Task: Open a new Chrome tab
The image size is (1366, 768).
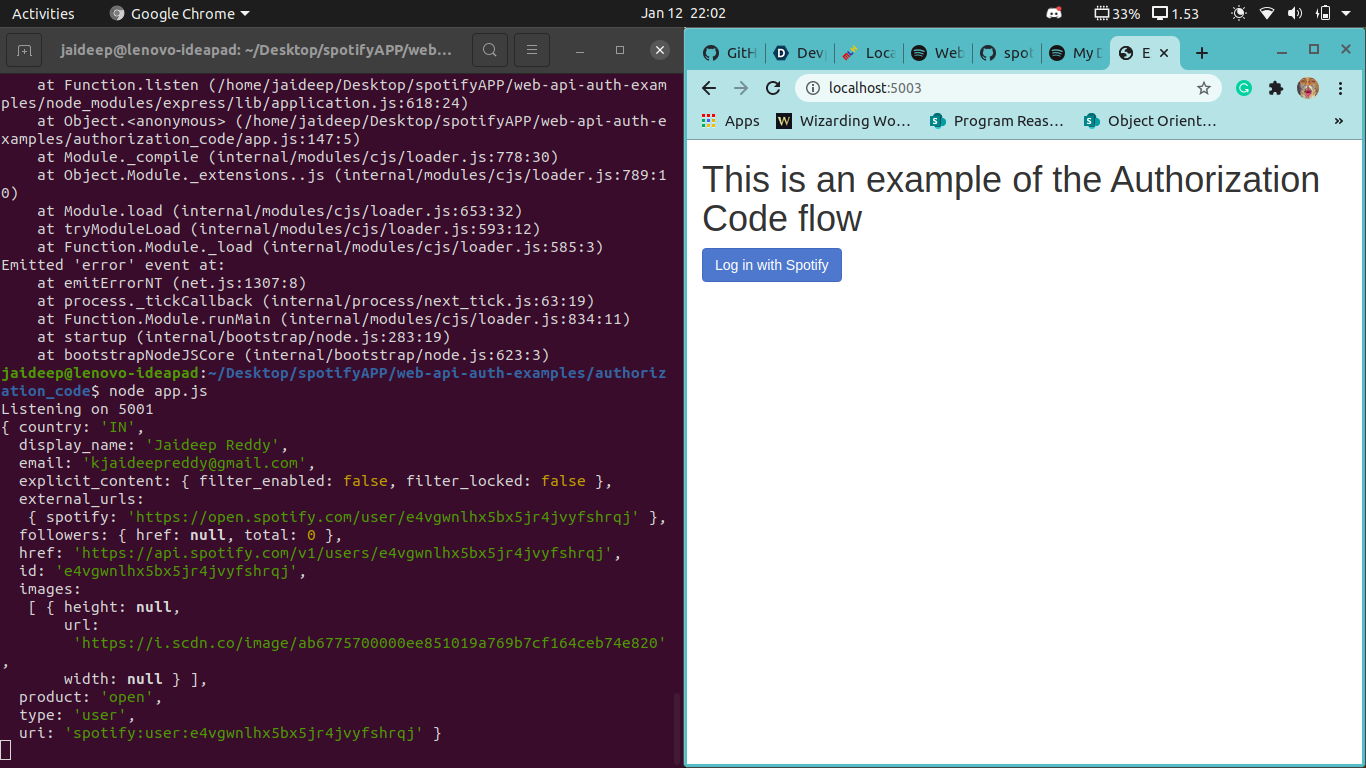Action: (x=1202, y=53)
